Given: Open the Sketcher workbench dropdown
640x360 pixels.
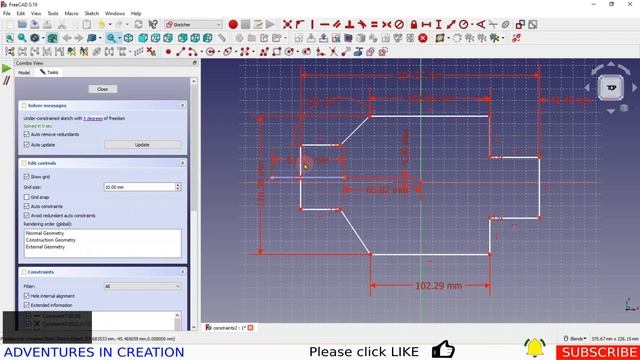Looking at the screenshot, I should (x=193, y=24).
